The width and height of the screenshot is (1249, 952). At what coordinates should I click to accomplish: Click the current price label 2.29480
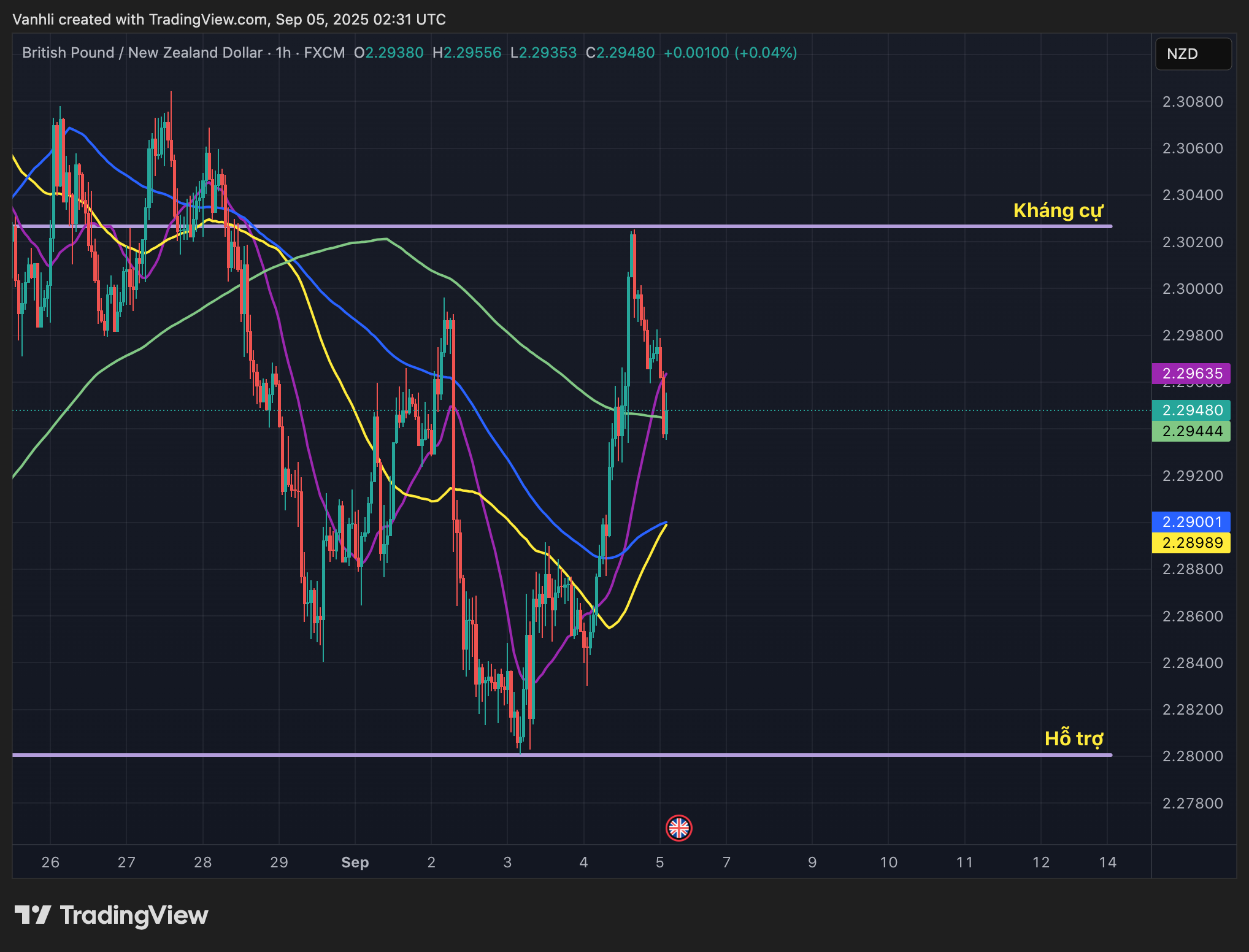pos(1191,410)
